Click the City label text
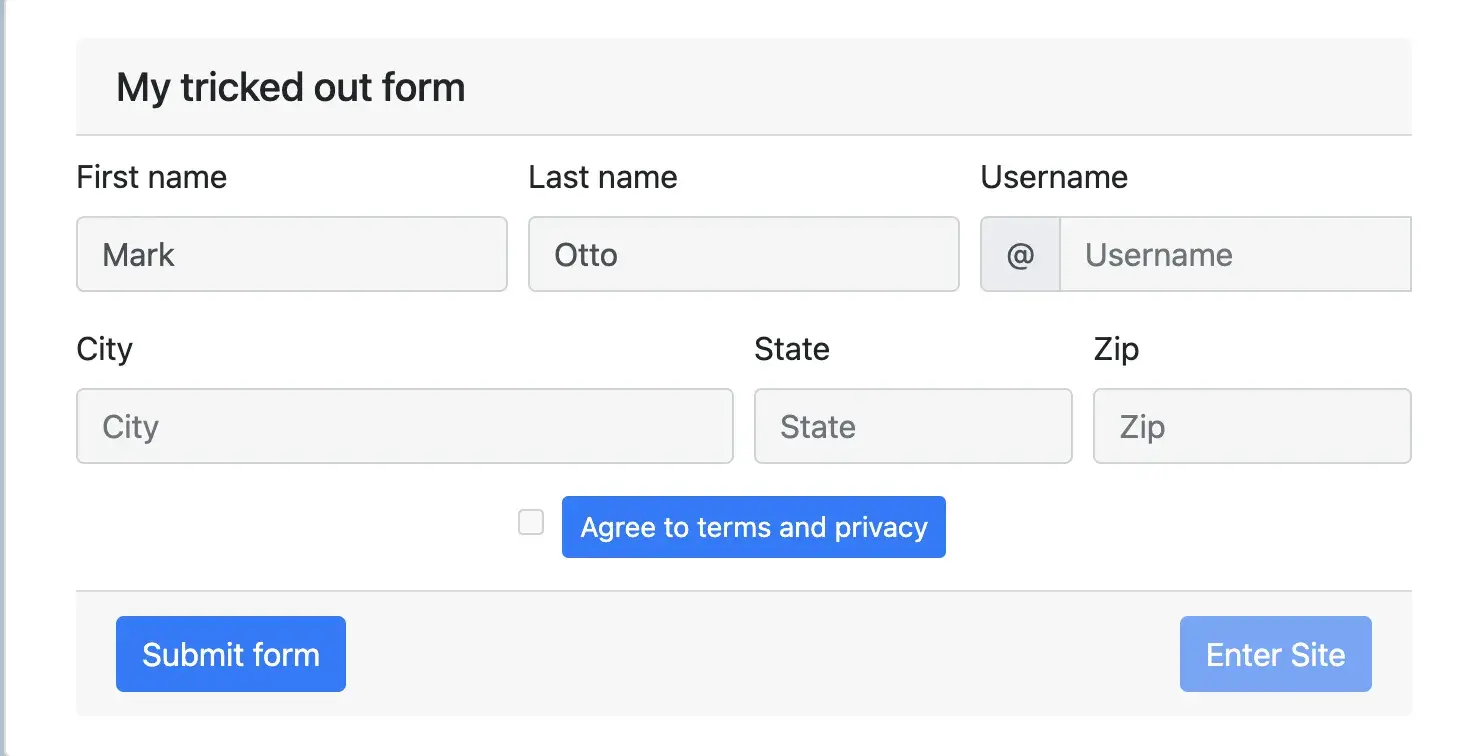The width and height of the screenshot is (1472, 756). tap(105, 350)
